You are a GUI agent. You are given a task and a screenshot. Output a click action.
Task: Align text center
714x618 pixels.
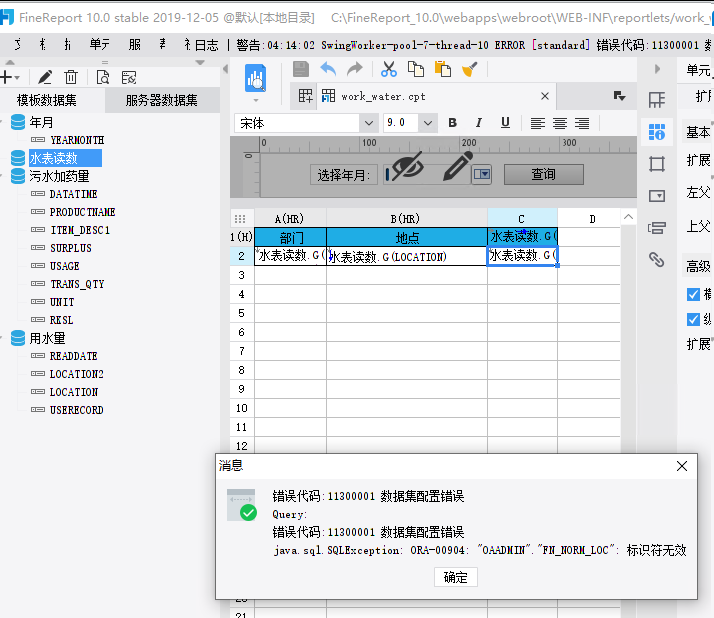(560, 123)
